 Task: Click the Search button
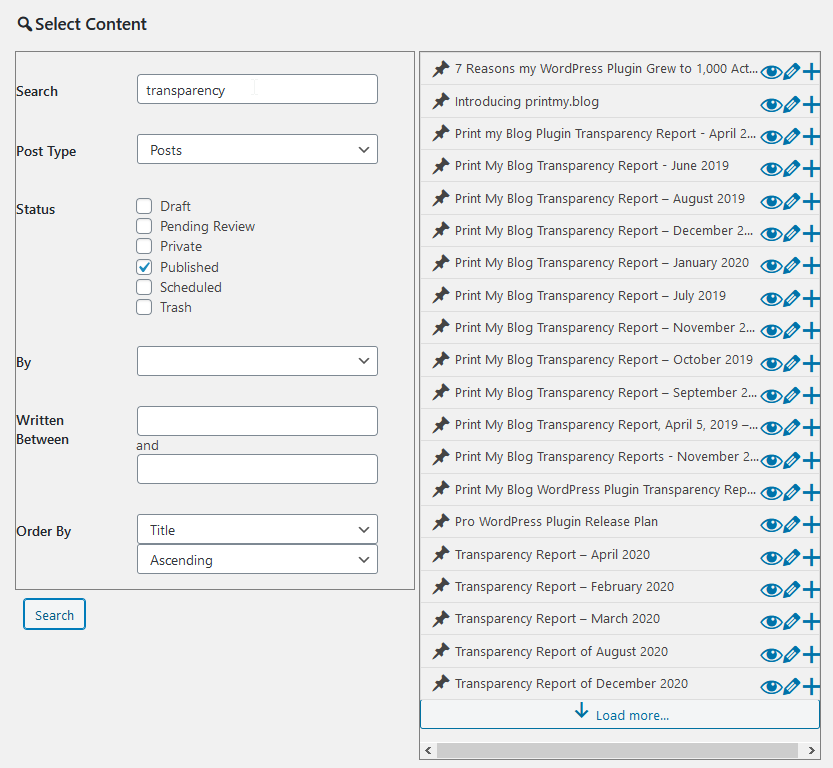click(x=54, y=615)
